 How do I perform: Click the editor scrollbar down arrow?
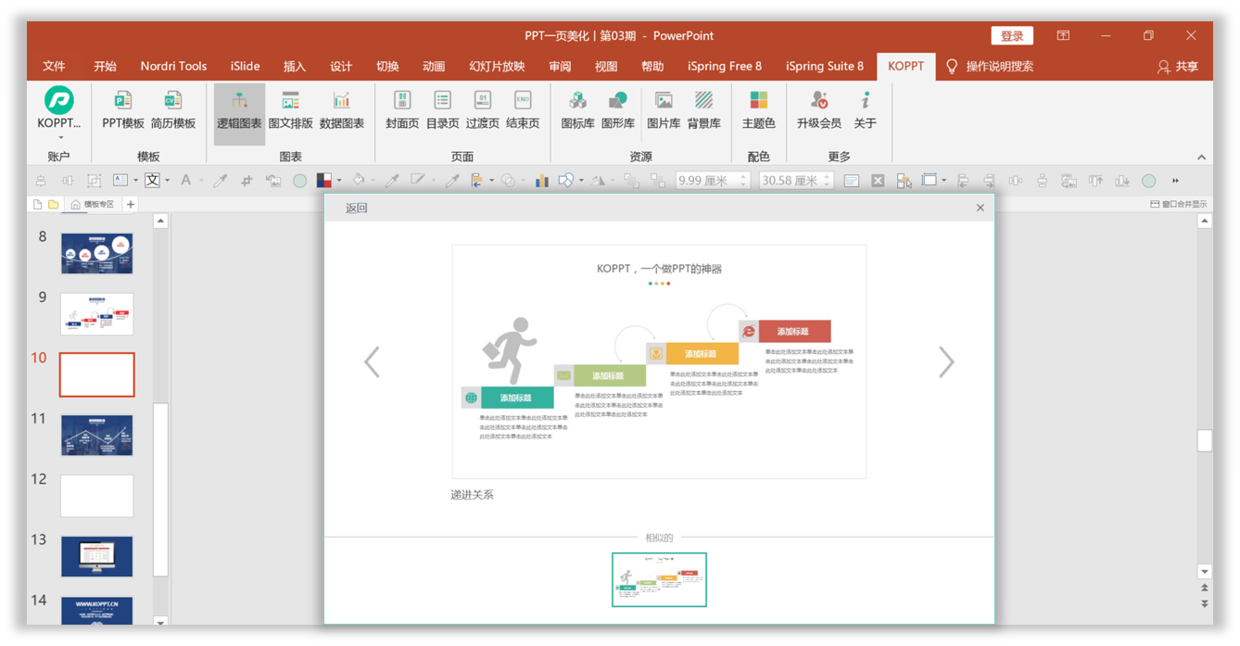click(1204, 571)
